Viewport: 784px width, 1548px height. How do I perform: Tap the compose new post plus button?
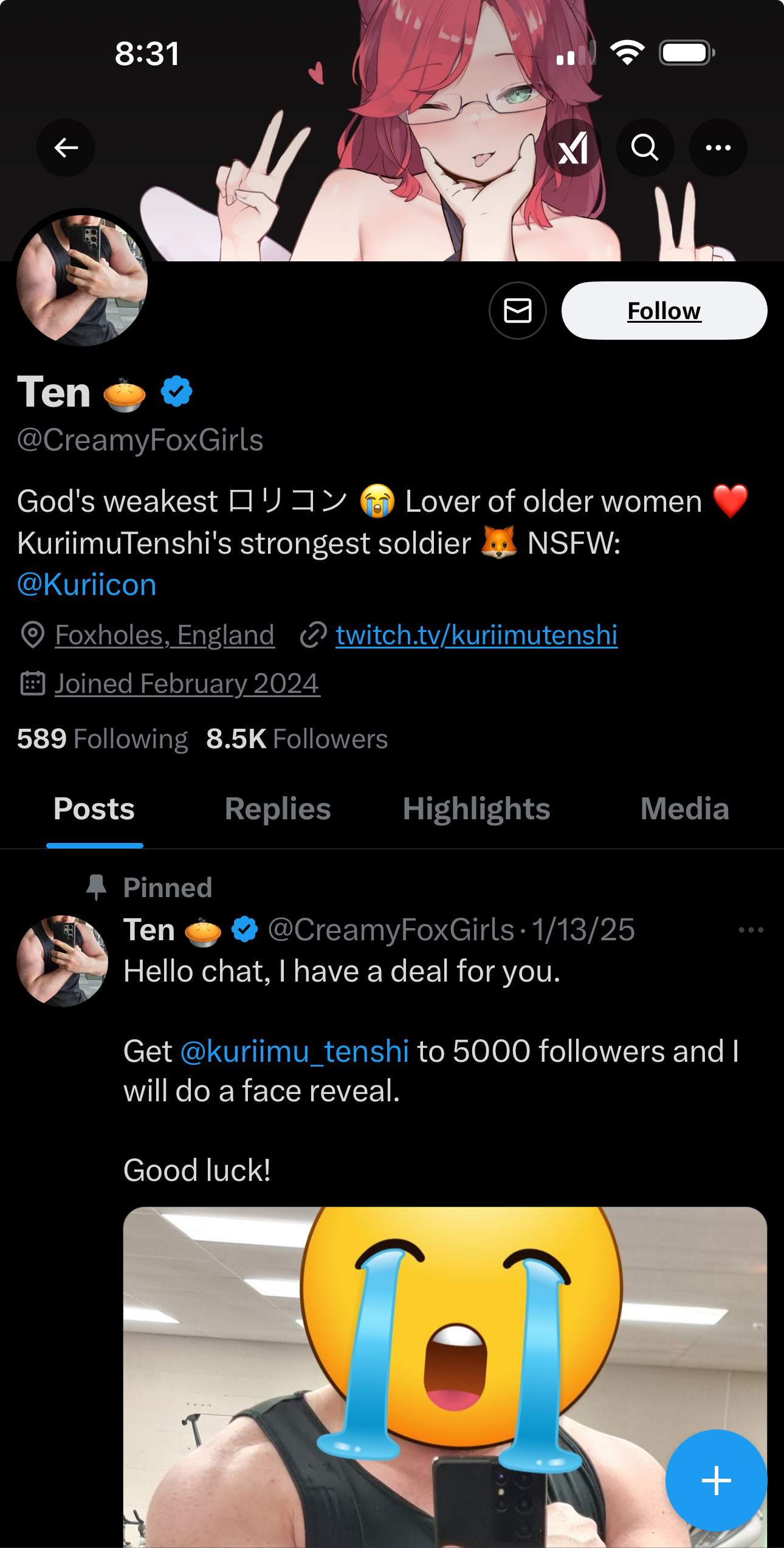click(x=716, y=1480)
